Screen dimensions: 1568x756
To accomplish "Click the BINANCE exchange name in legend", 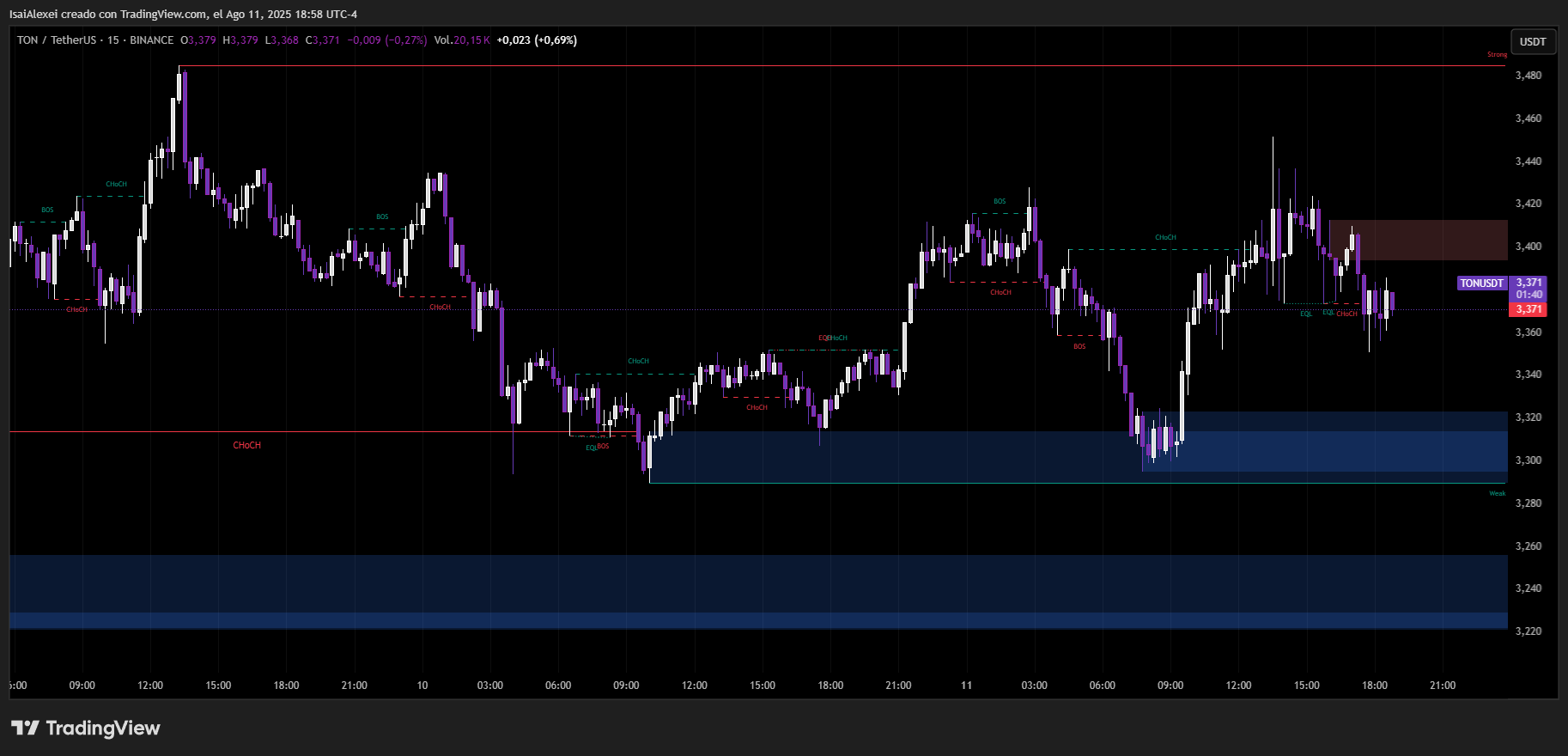I will coord(151,40).
